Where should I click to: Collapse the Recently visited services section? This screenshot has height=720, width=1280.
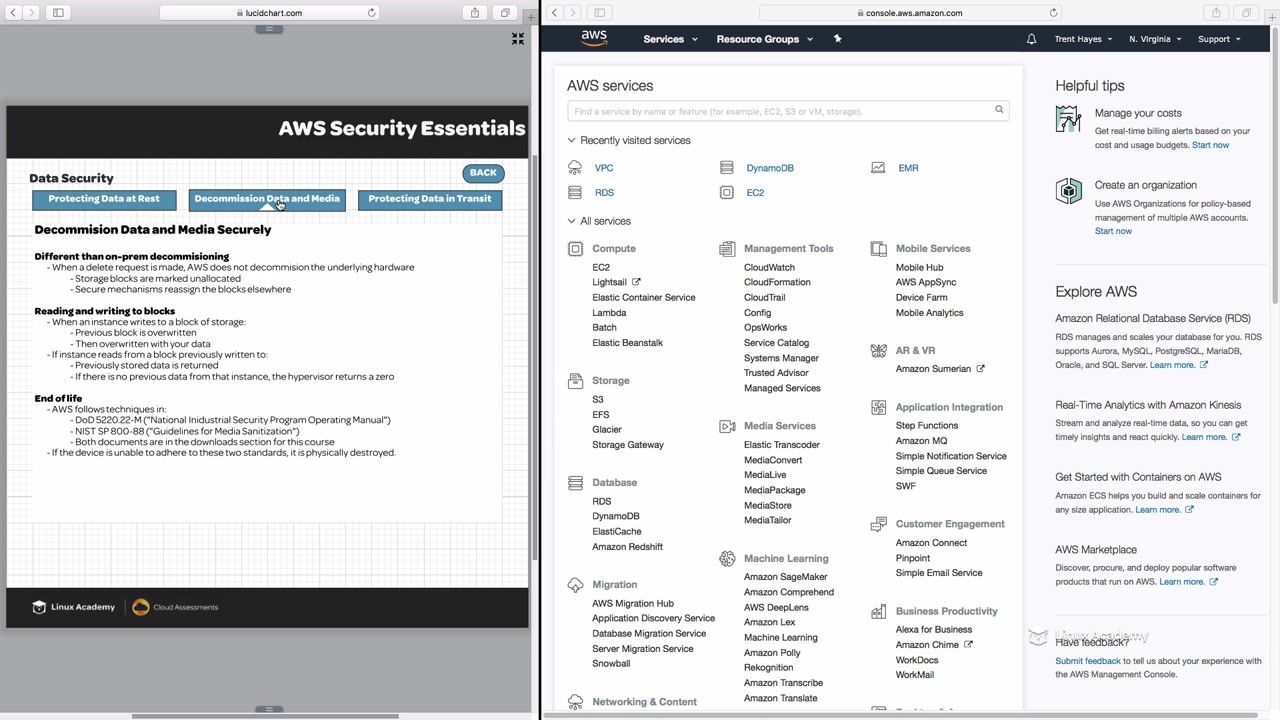(x=629, y=140)
